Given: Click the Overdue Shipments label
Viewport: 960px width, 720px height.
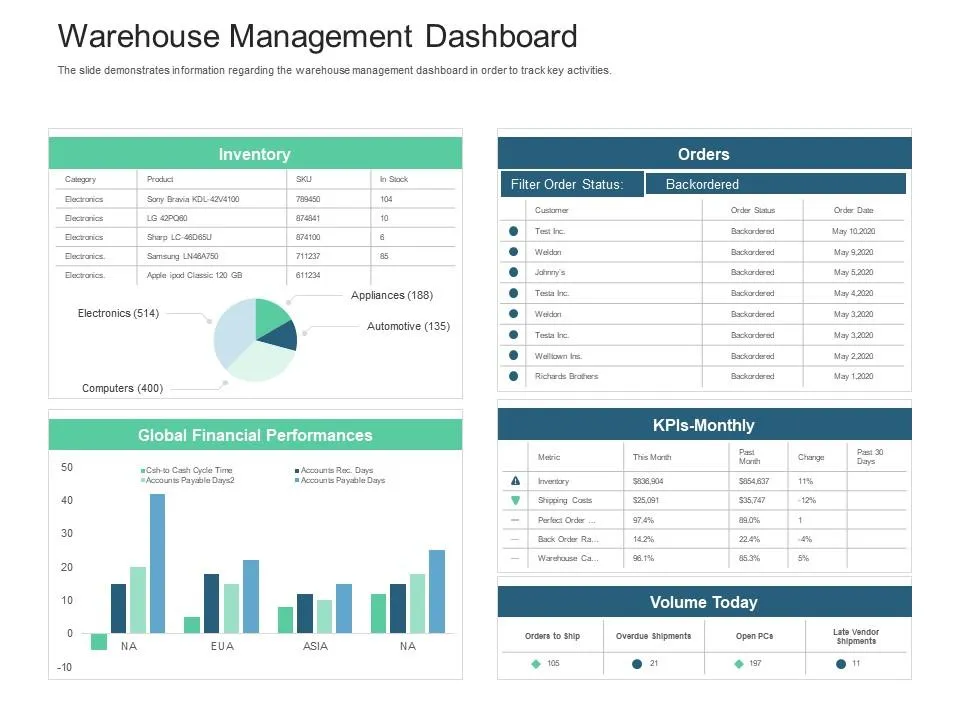Looking at the screenshot, I should click(x=653, y=636).
